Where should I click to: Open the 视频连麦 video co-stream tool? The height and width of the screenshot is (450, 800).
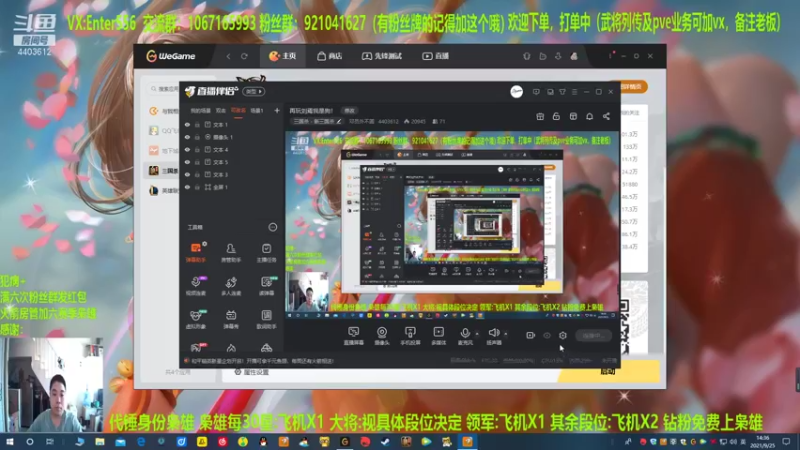click(x=196, y=286)
